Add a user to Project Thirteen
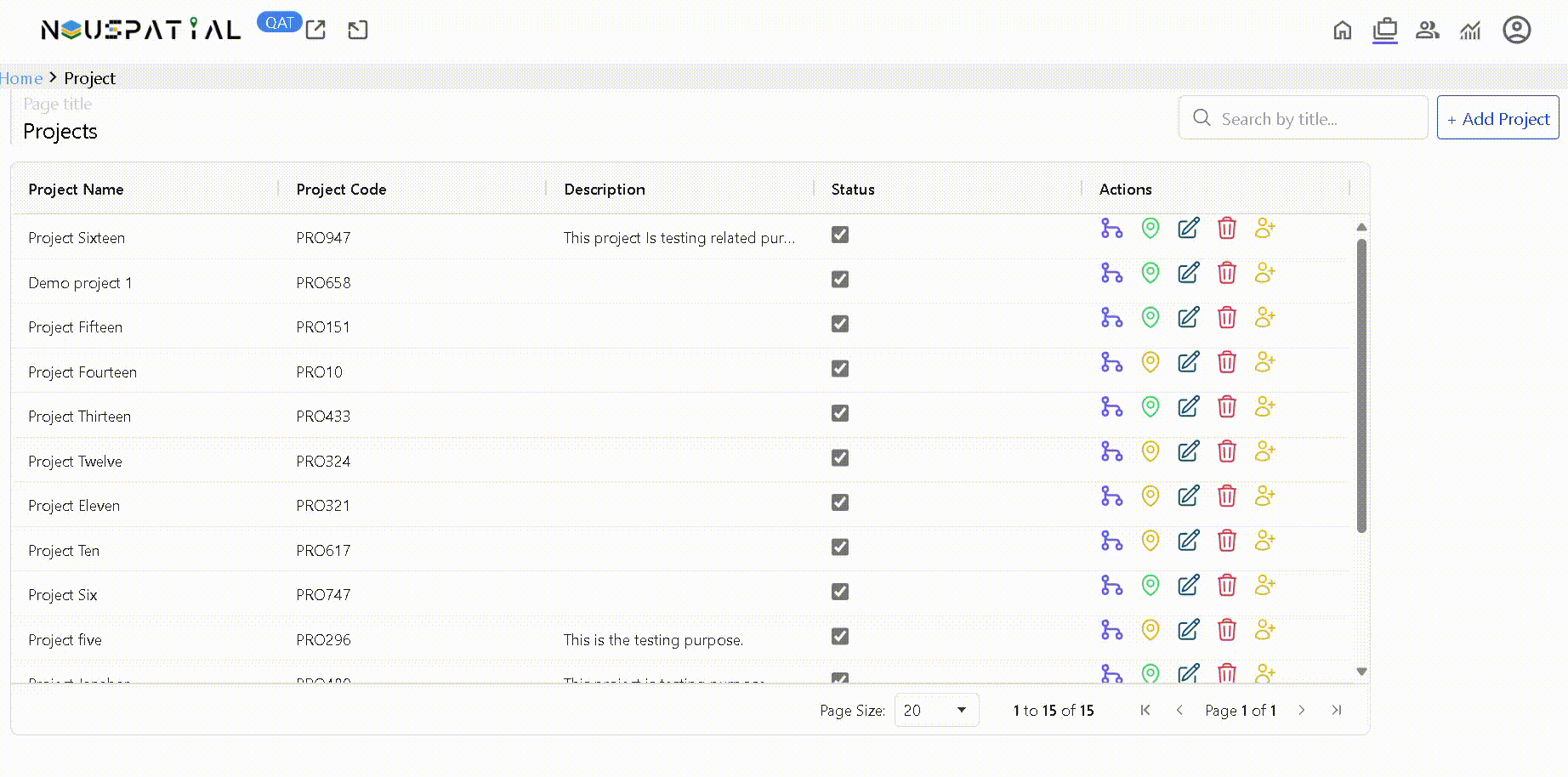 tap(1264, 407)
